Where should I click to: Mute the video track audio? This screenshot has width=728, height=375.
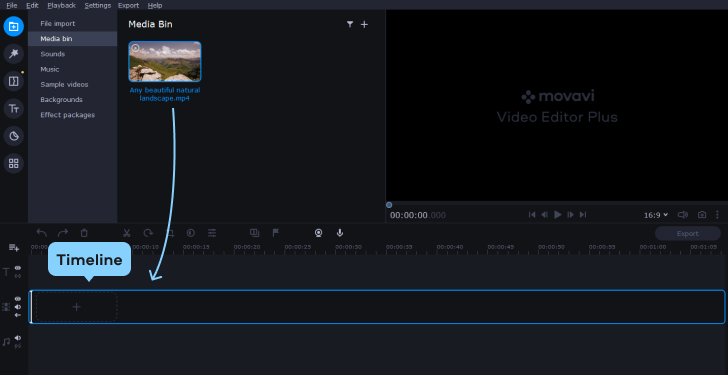click(18, 307)
